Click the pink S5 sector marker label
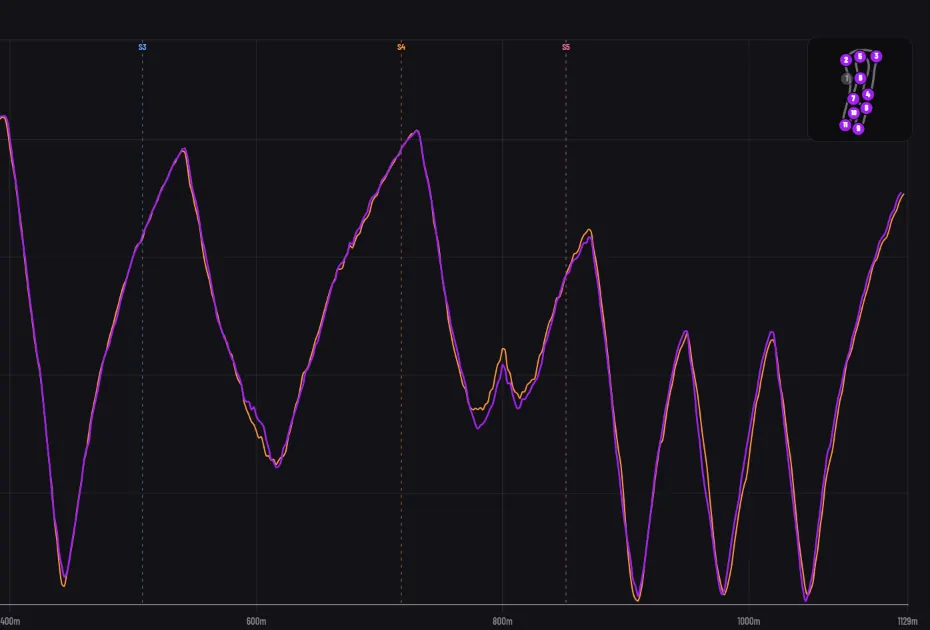This screenshot has width=930, height=630. pos(566,47)
